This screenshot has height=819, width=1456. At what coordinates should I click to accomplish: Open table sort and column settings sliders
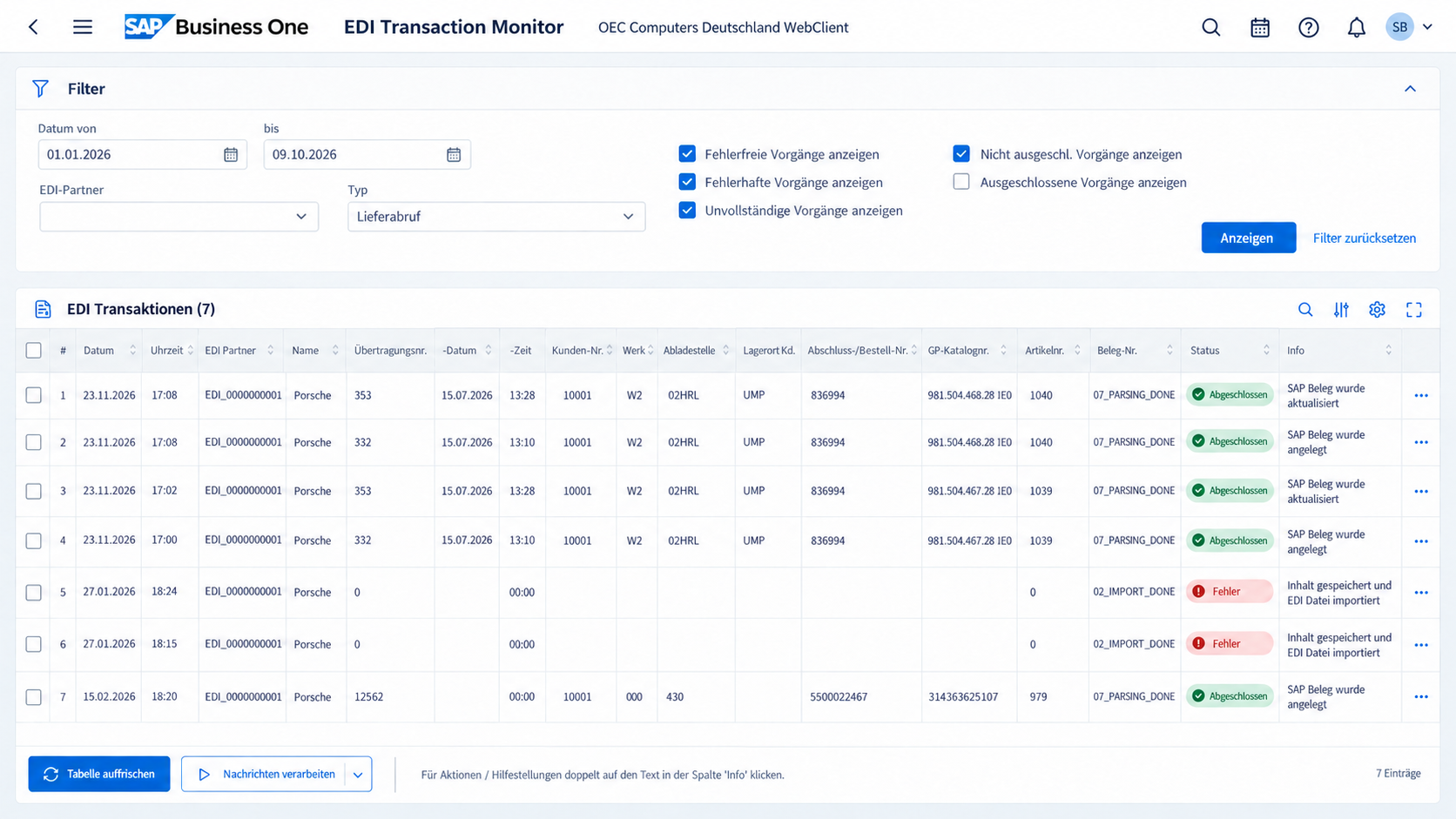(1341, 309)
